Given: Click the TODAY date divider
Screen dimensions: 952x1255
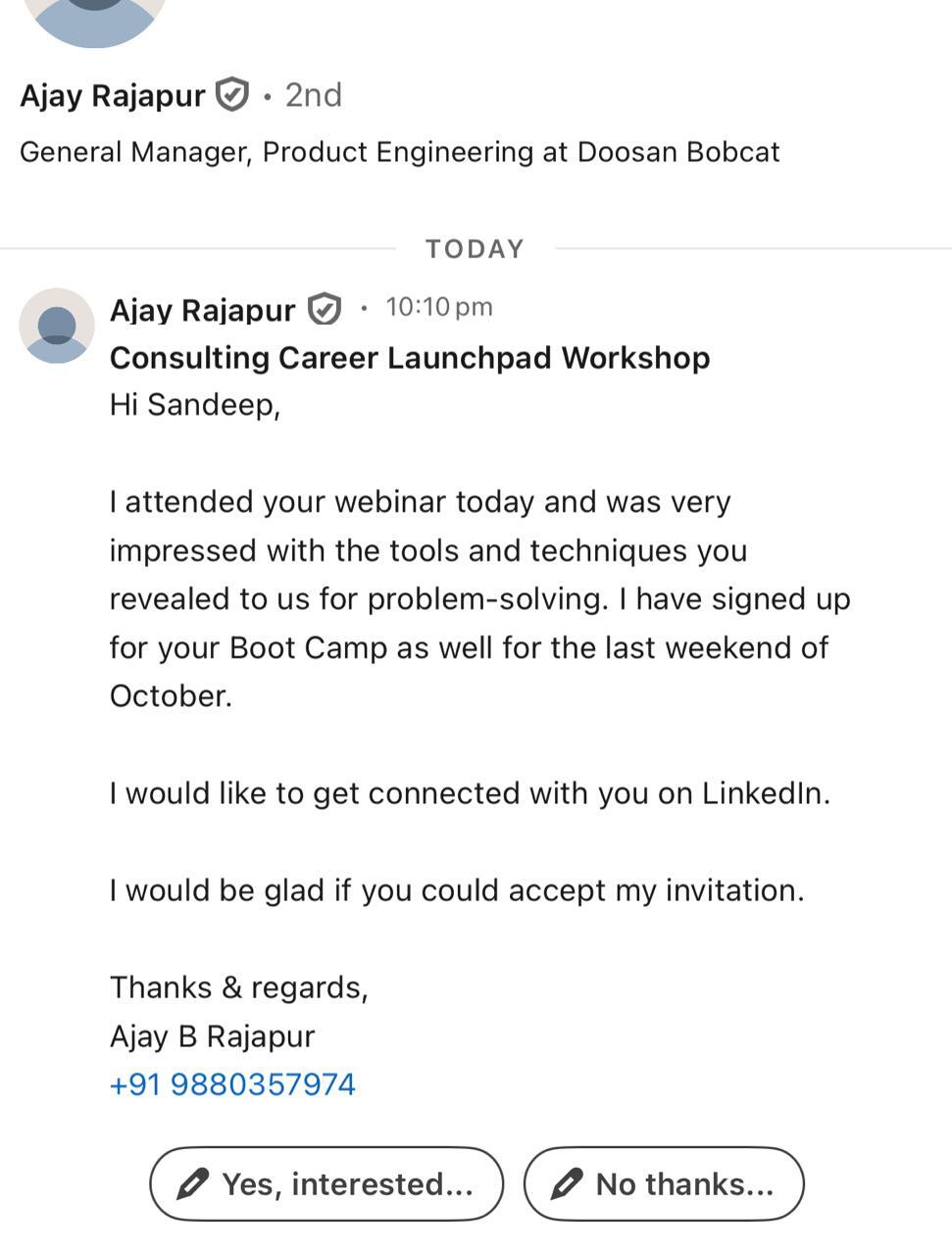Looking at the screenshot, I should point(475,249).
